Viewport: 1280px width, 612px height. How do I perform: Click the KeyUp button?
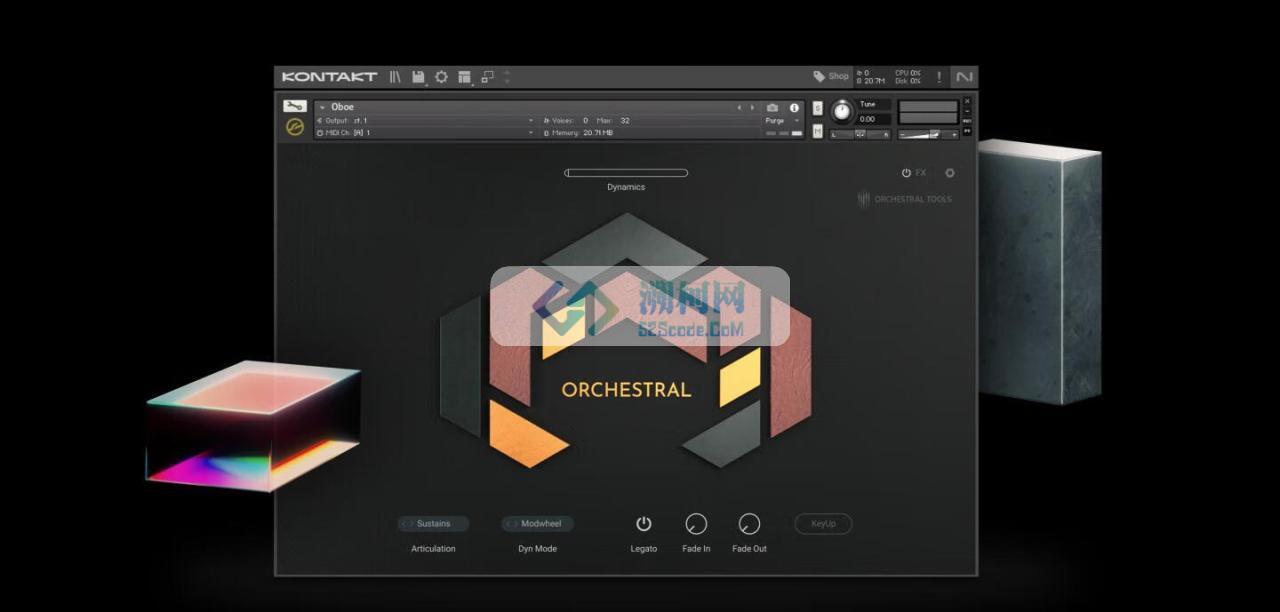point(823,524)
